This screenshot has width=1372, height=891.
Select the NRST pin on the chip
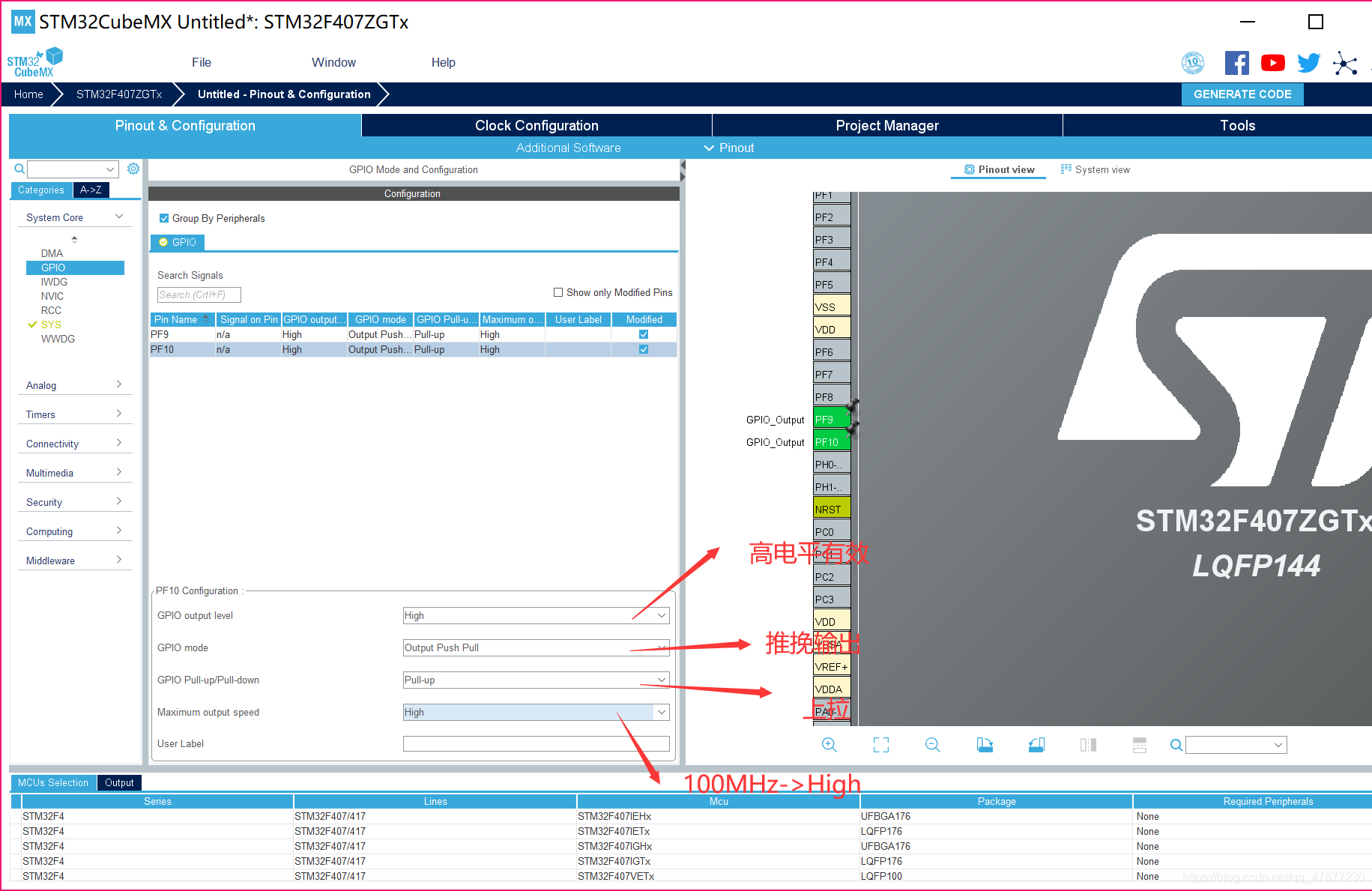click(x=832, y=508)
